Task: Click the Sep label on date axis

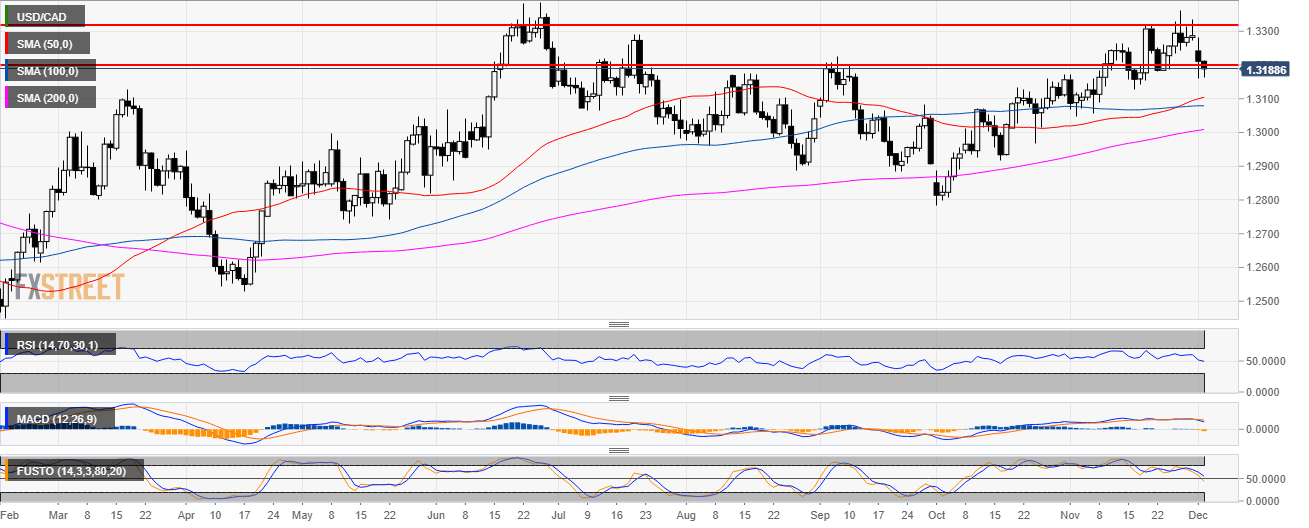Action: 820,516
